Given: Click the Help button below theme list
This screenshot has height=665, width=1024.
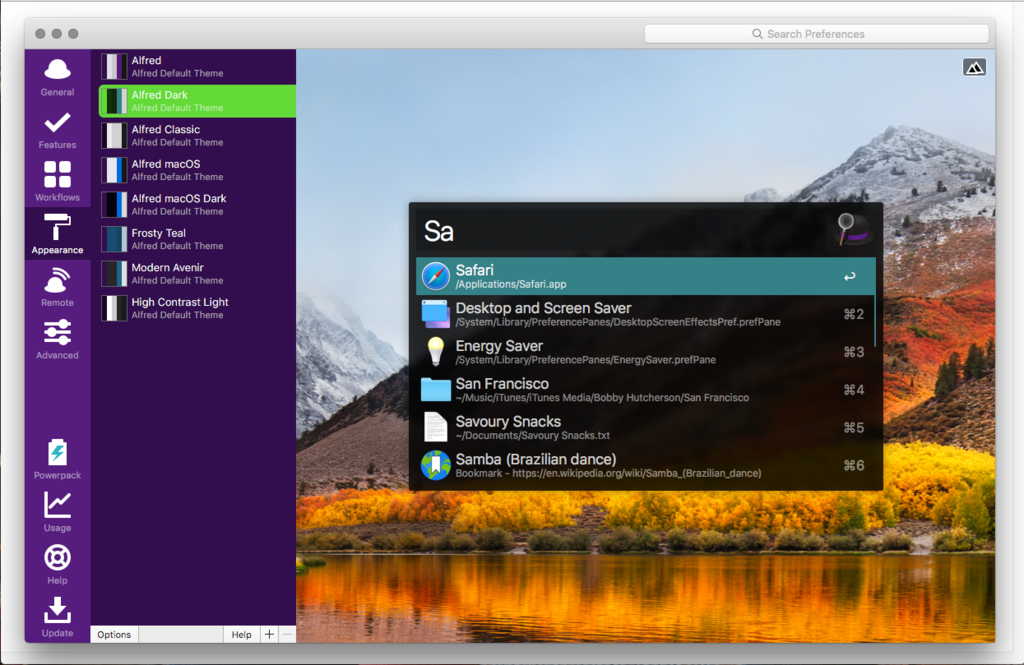Looking at the screenshot, I should pos(242,634).
